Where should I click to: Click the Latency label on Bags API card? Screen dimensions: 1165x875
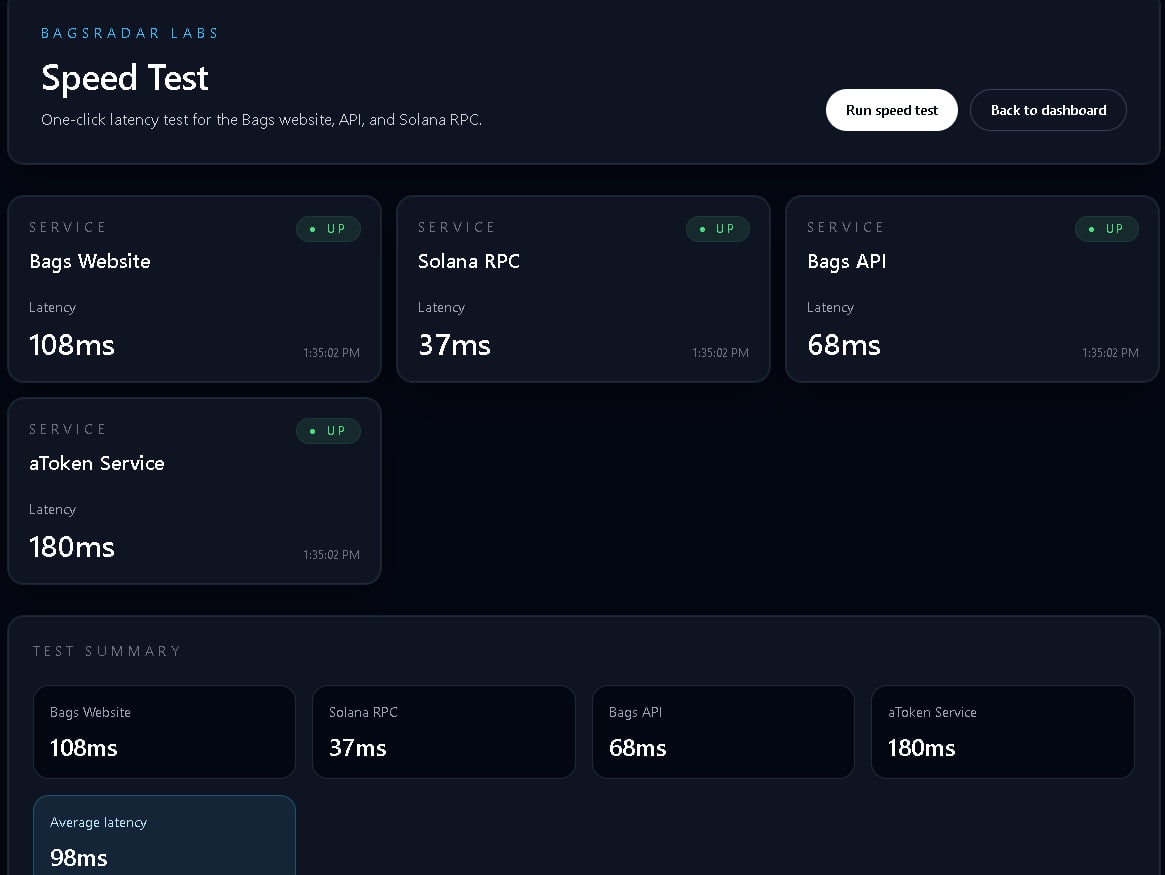tap(831, 308)
